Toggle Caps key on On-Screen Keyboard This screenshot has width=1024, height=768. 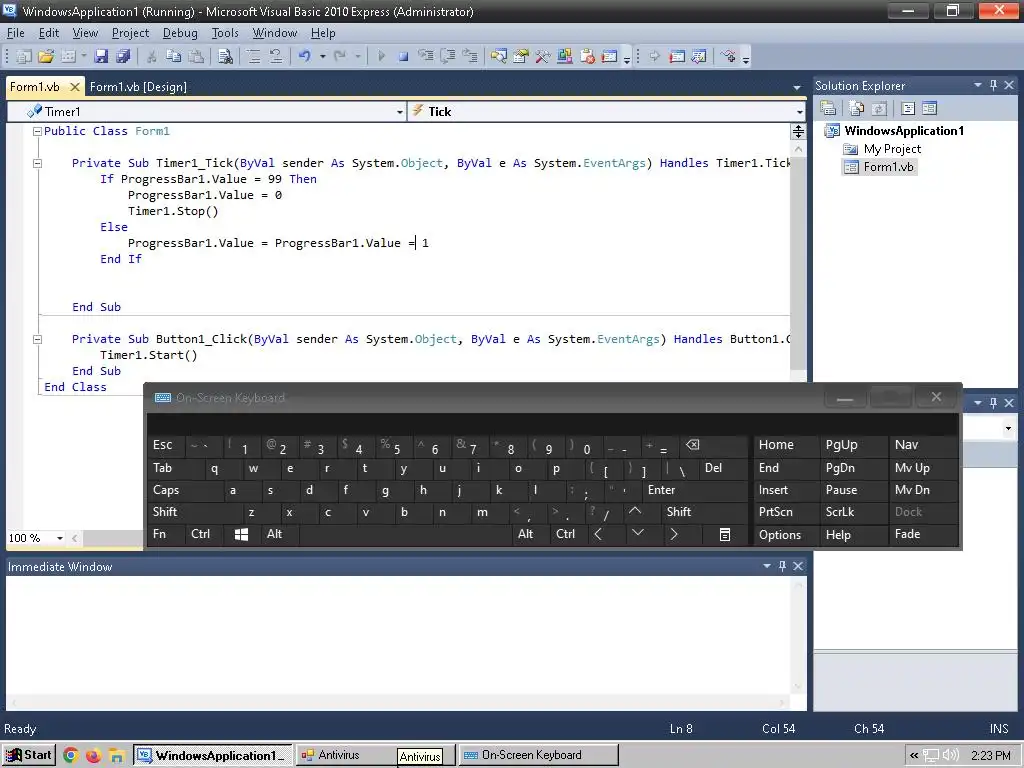pyautogui.click(x=167, y=490)
